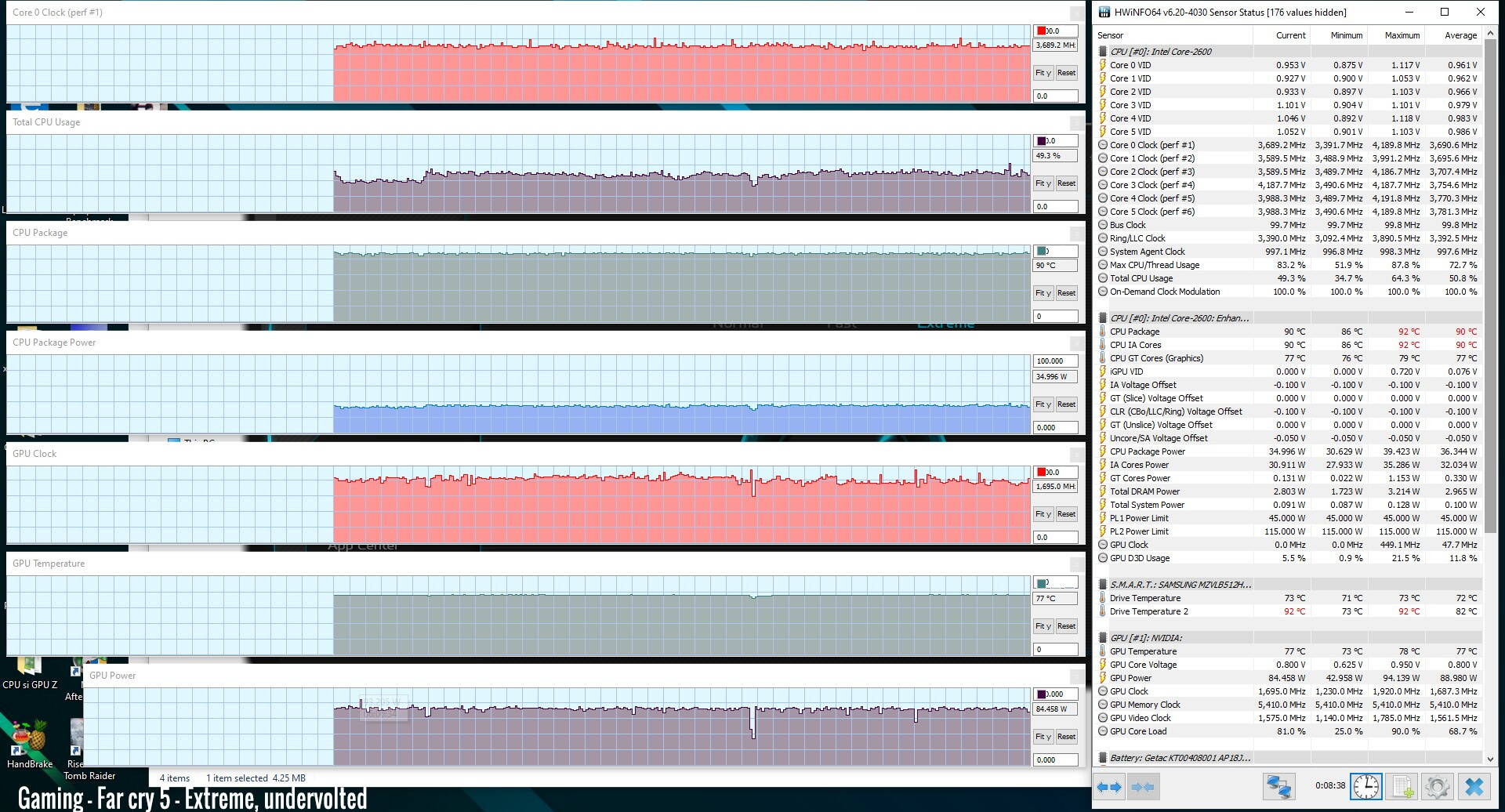Image resolution: width=1505 pixels, height=812 pixels.
Task: Open the remote network monitors icon in HWiNFO
Action: [1278, 786]
